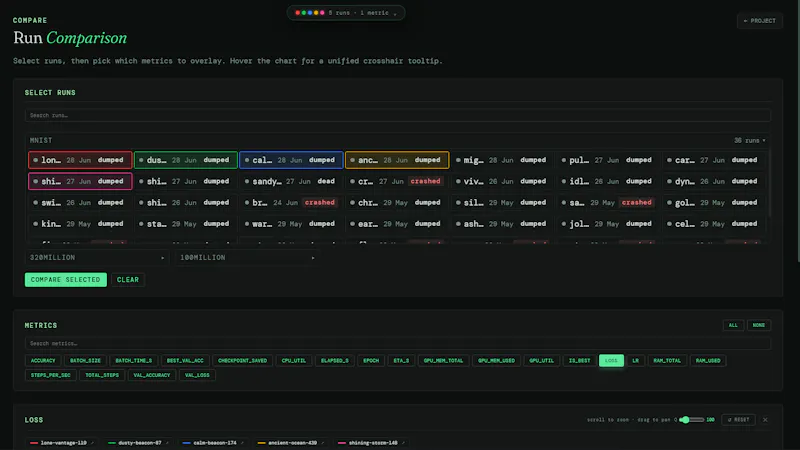The image size is (800, 450).
Task: Select the chr… 29 May run
Action: pos(397,203)
